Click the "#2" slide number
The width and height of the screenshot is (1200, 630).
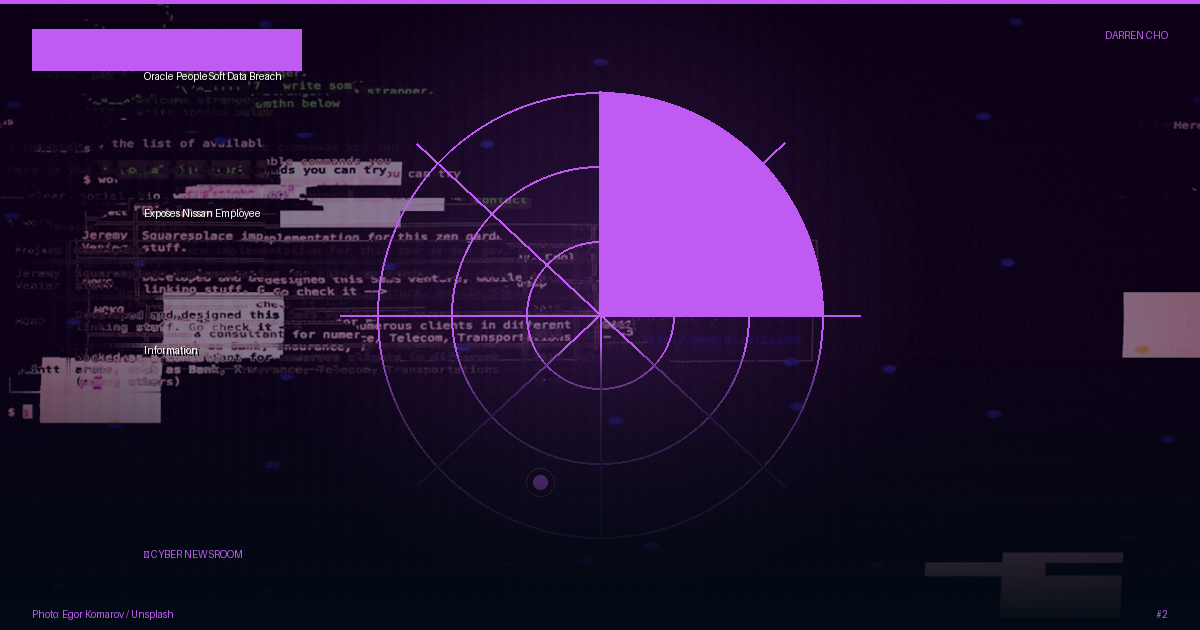[x=1161, y=614]
